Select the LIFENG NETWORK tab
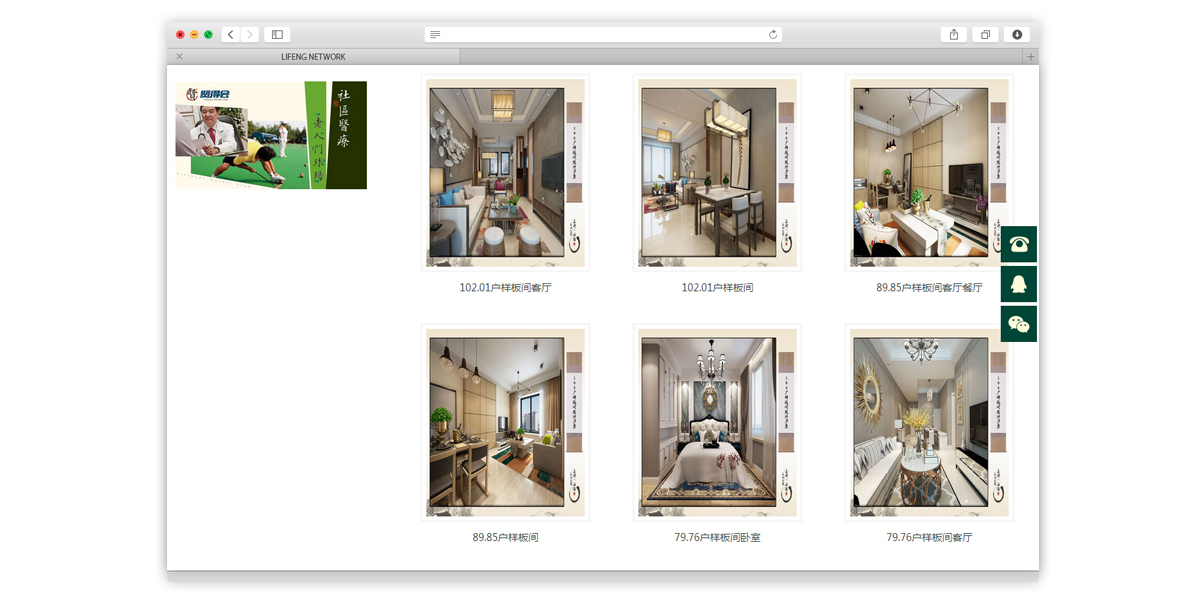Image resolution: width=1190 pixels, height=609 pixels. coord(313,57)
